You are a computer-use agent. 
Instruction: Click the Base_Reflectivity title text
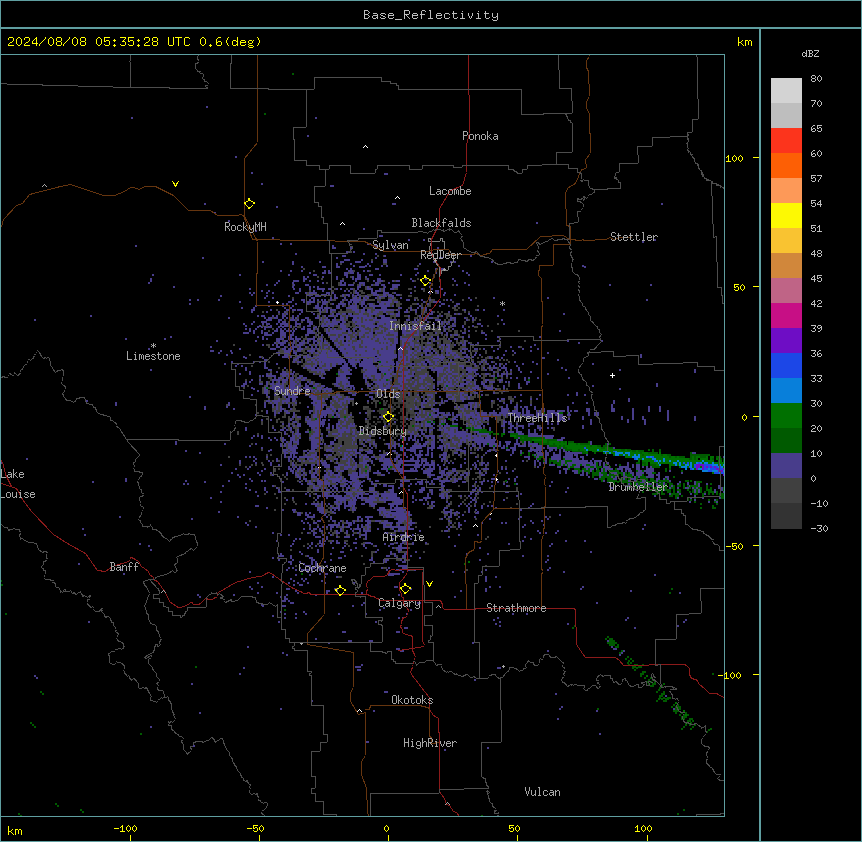(431, 15)
